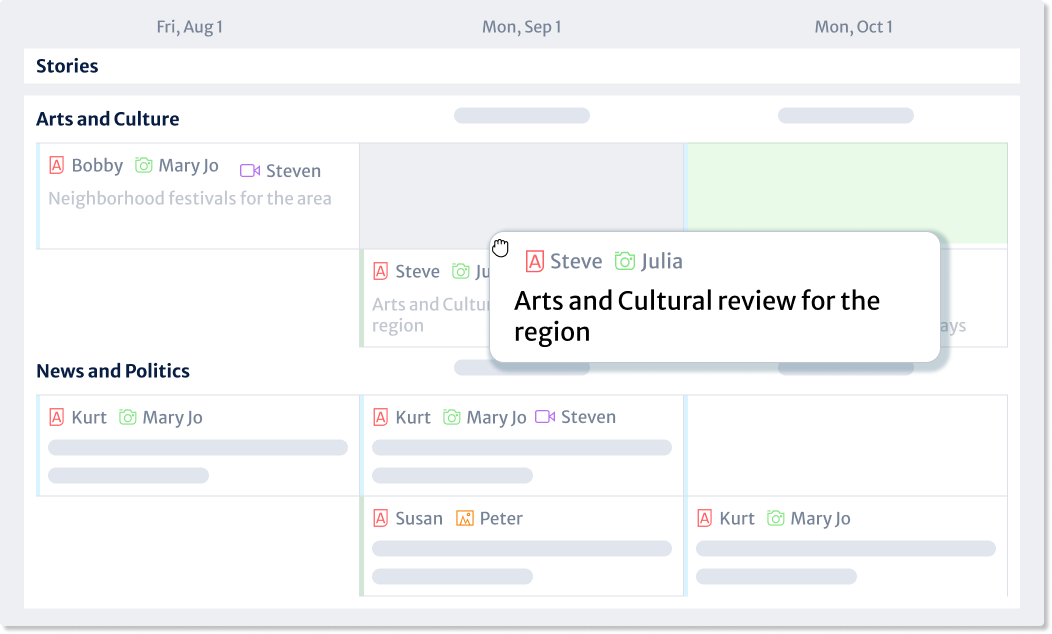Image resolution: width=1052 pixels, height=634 pixels.
Task: Click the writer icon beside Bobby
Action: tap(57, 165)
